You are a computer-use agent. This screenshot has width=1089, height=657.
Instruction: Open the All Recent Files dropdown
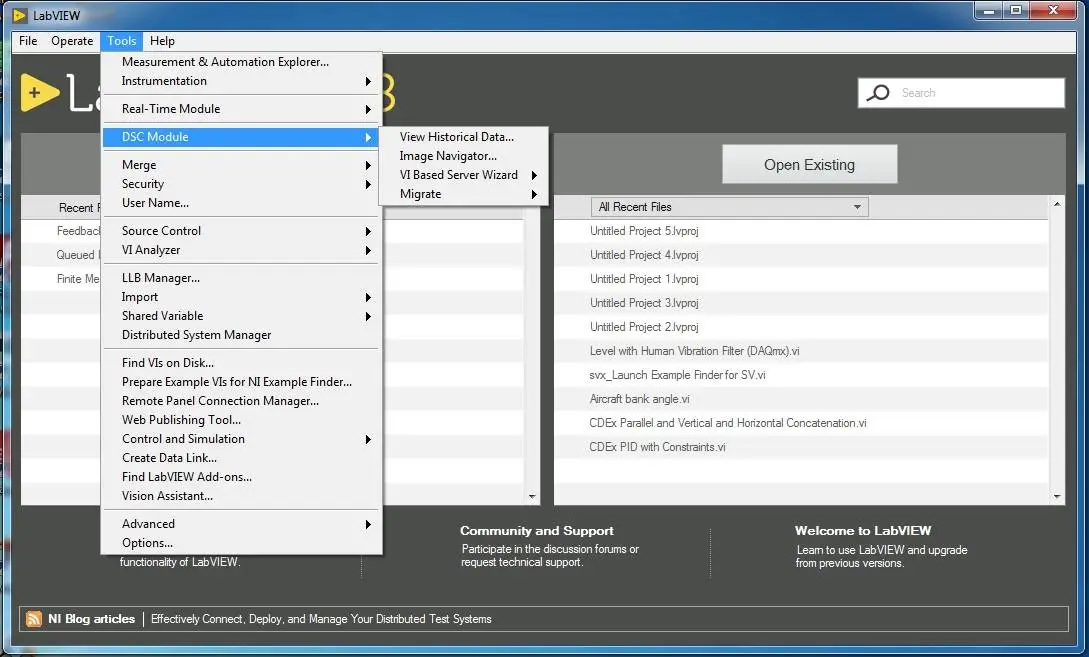click(x=729, y=207)
